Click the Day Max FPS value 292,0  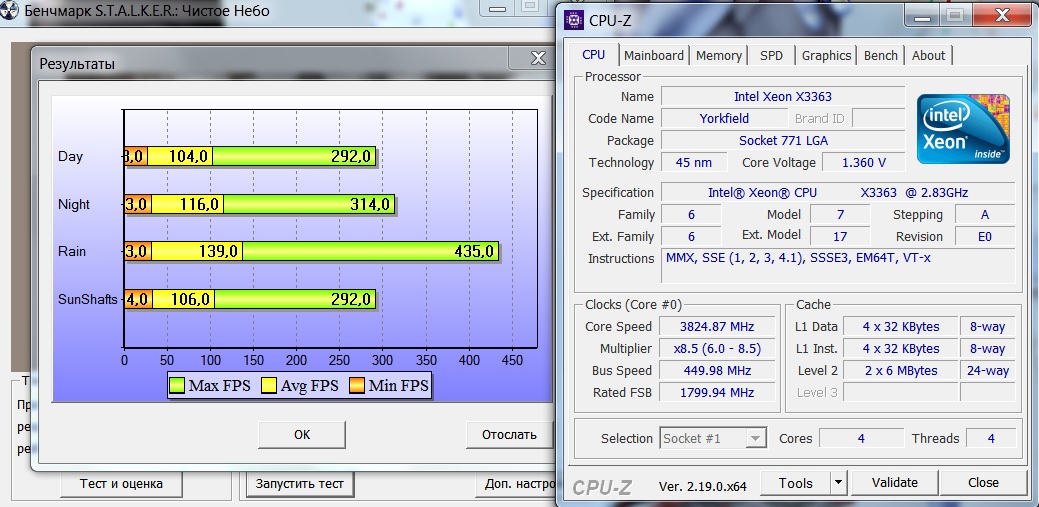(x=351, y=156)
